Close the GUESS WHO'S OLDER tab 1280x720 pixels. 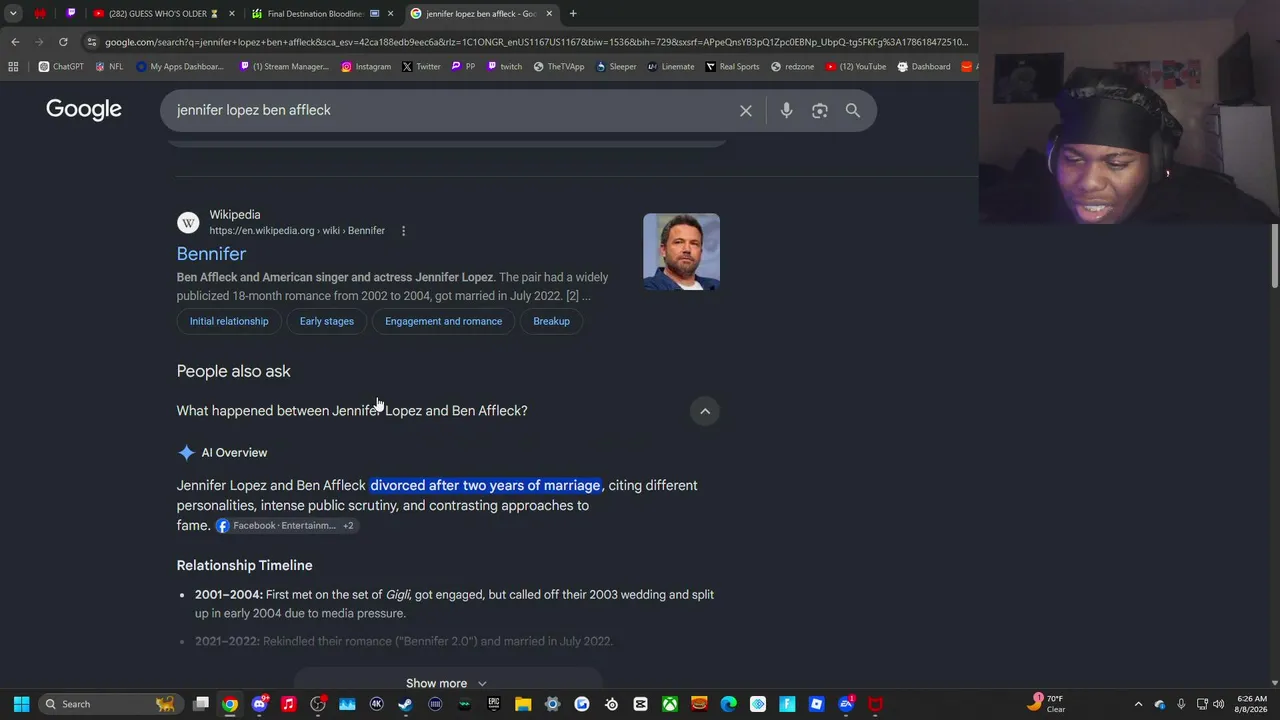(x=232, y=14)
